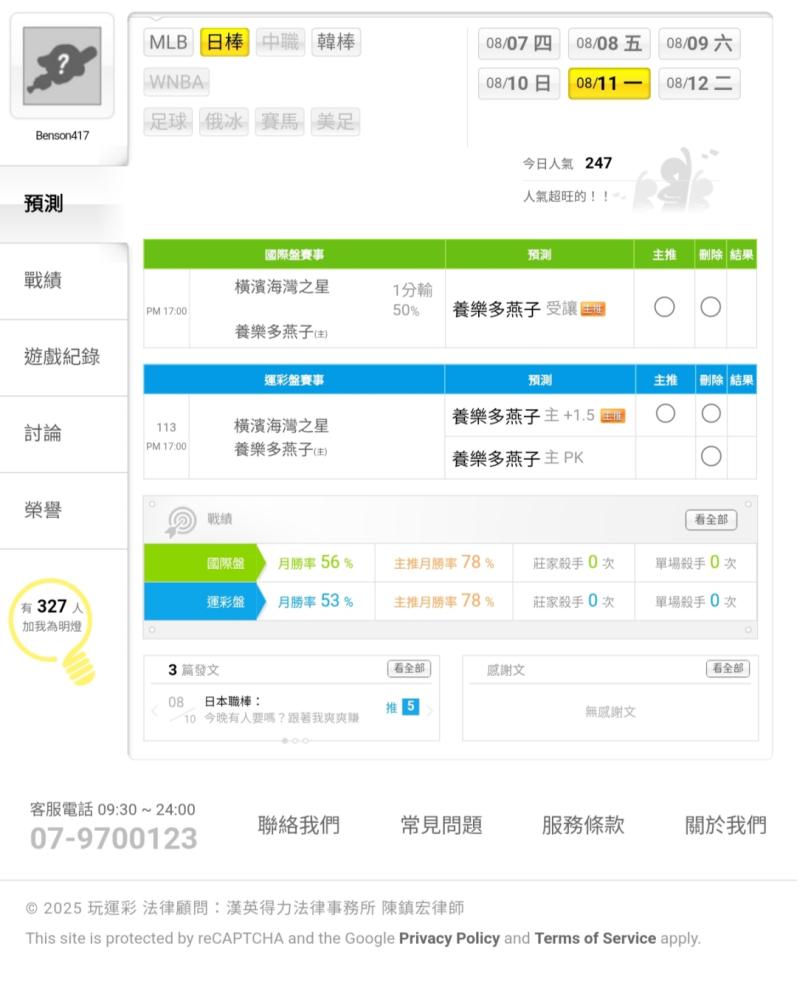This screenshot has width=797, height=1000.
Task: Click the right arrow in the posts carousel
Action: click(x=430, y=710)
